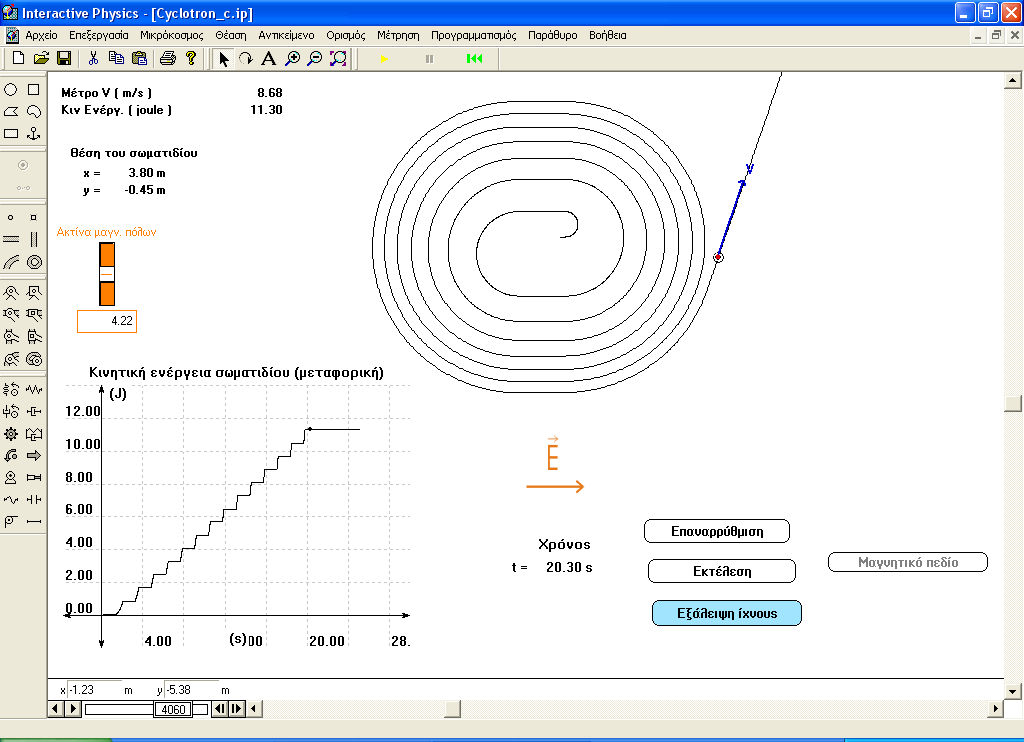1024x742 pixels.
Task: Select the Rotate tool
Action: point(246,59)
